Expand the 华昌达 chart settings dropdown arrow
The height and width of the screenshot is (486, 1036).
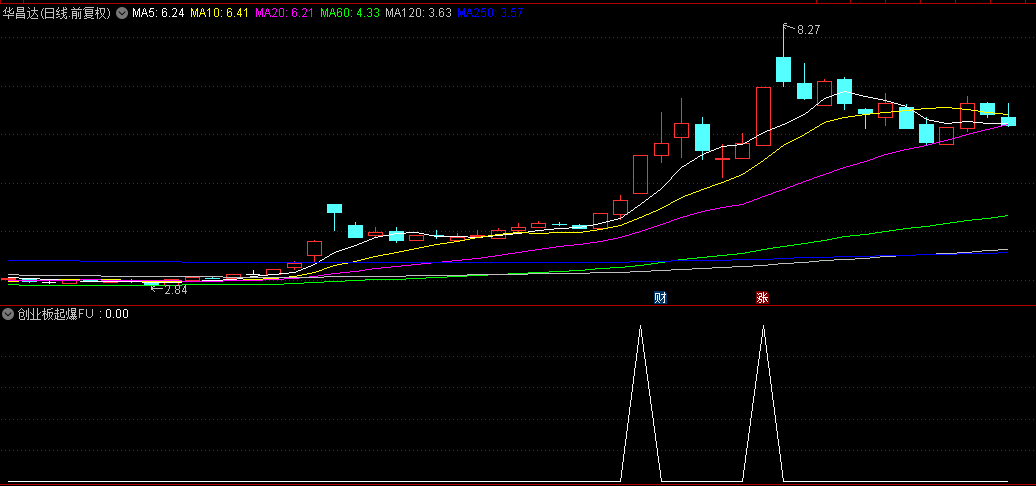pyautogui.click(x=122, y=12)
